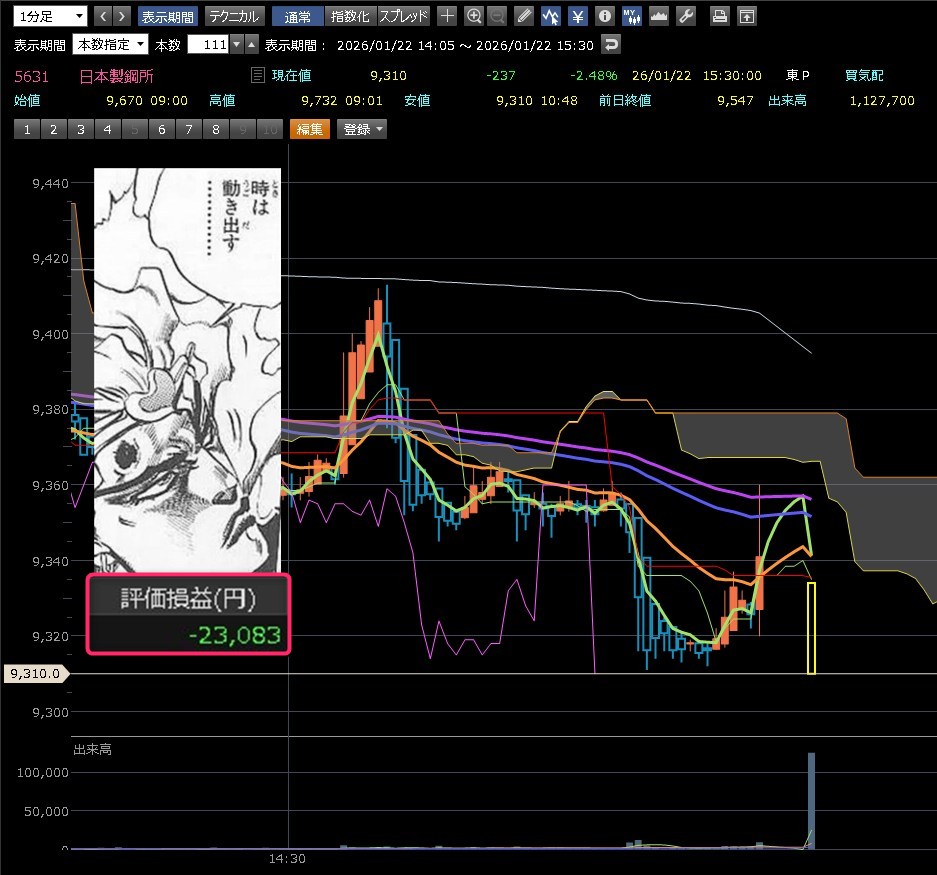Expand the 本数指定 period type dropdown

point(110,45)
